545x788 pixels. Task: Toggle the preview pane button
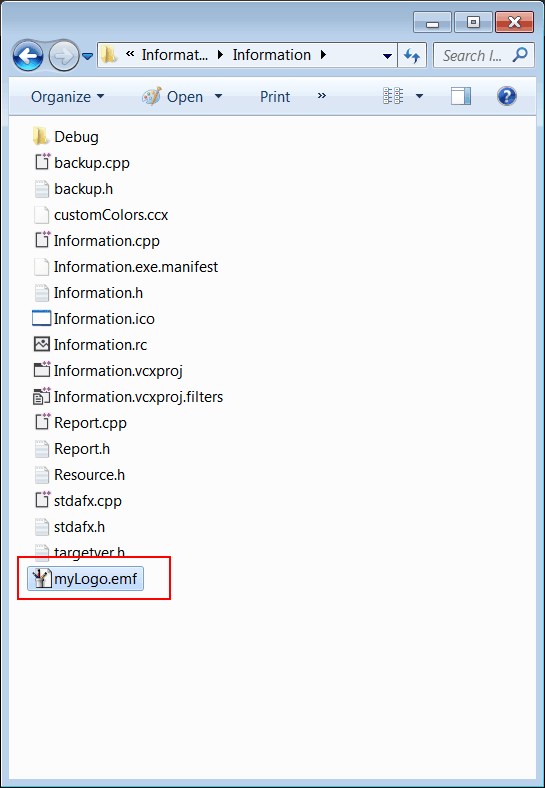tap(461, 96)
